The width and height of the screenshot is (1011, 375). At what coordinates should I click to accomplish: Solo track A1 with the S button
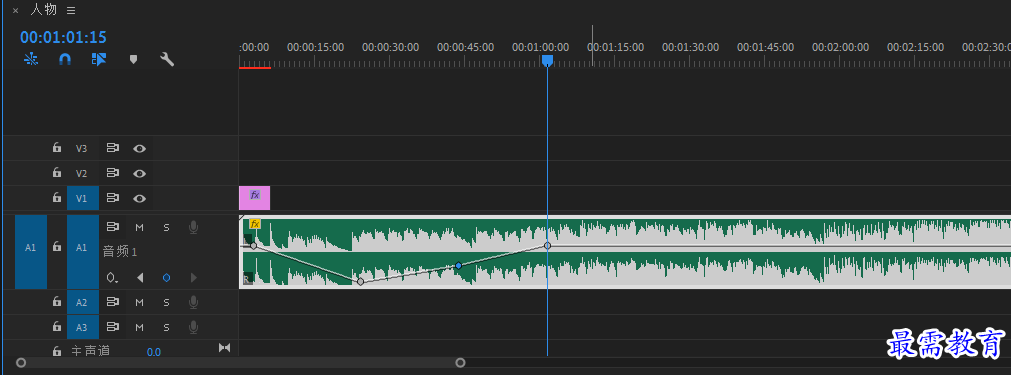(166, 227)
